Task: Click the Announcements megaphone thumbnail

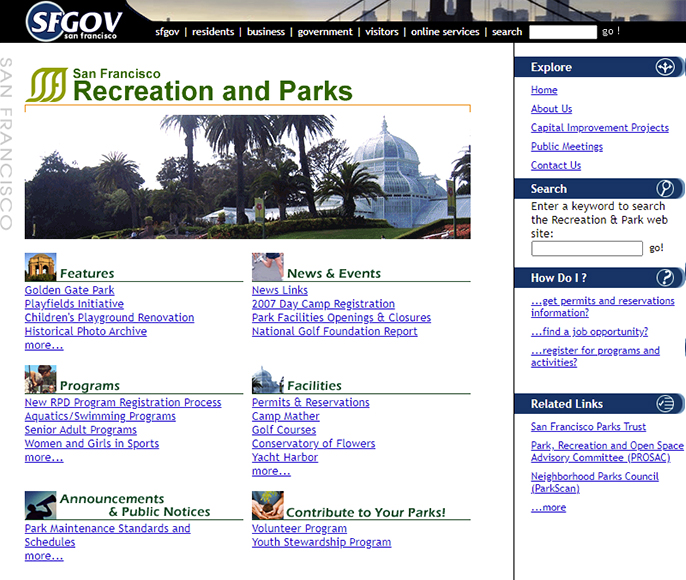Action: tap(40, 505)
